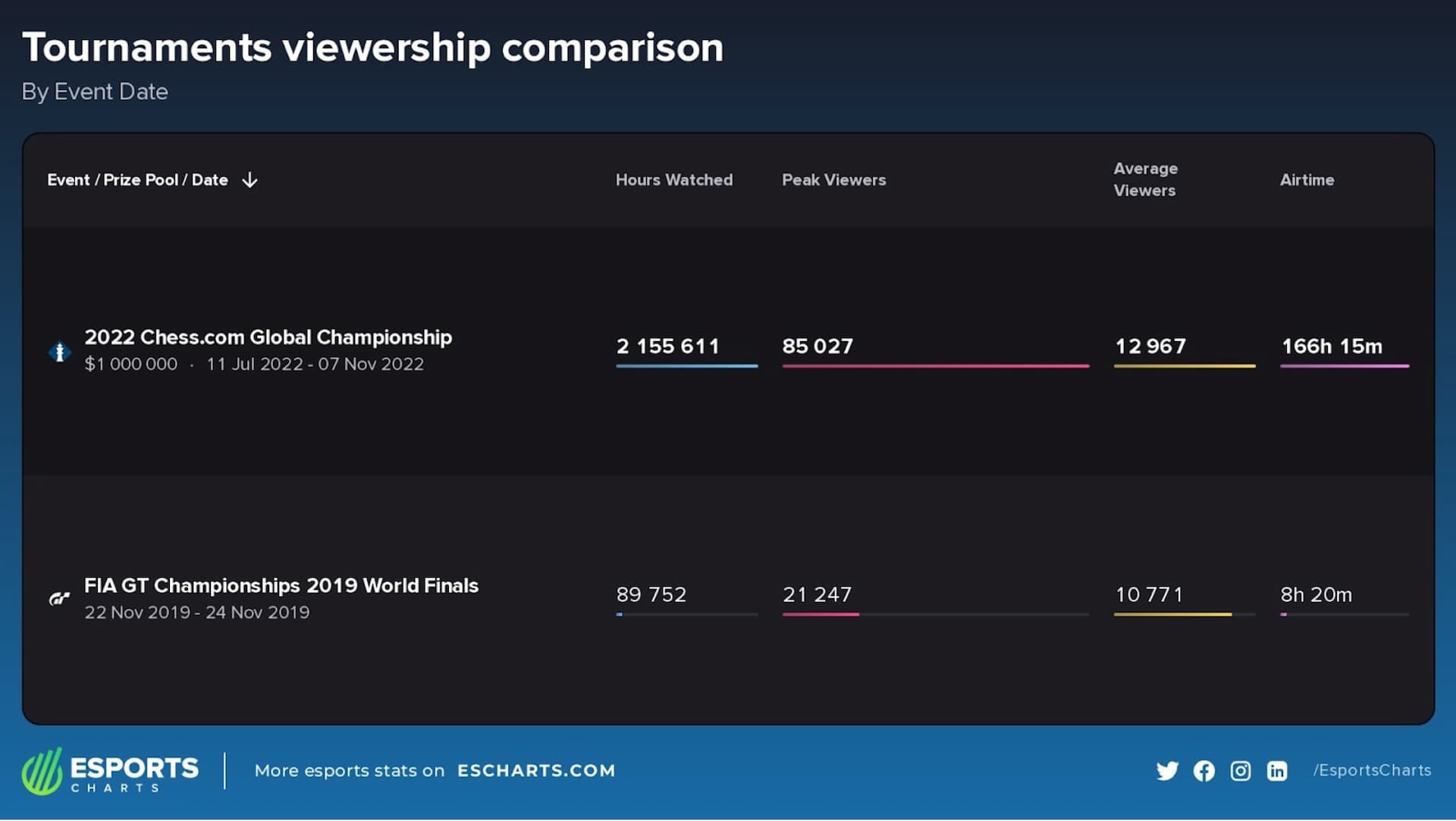Click the FIA GT average viewers yellow bar
Viewport: 1456px width, 821px height.
point(1172,615)
